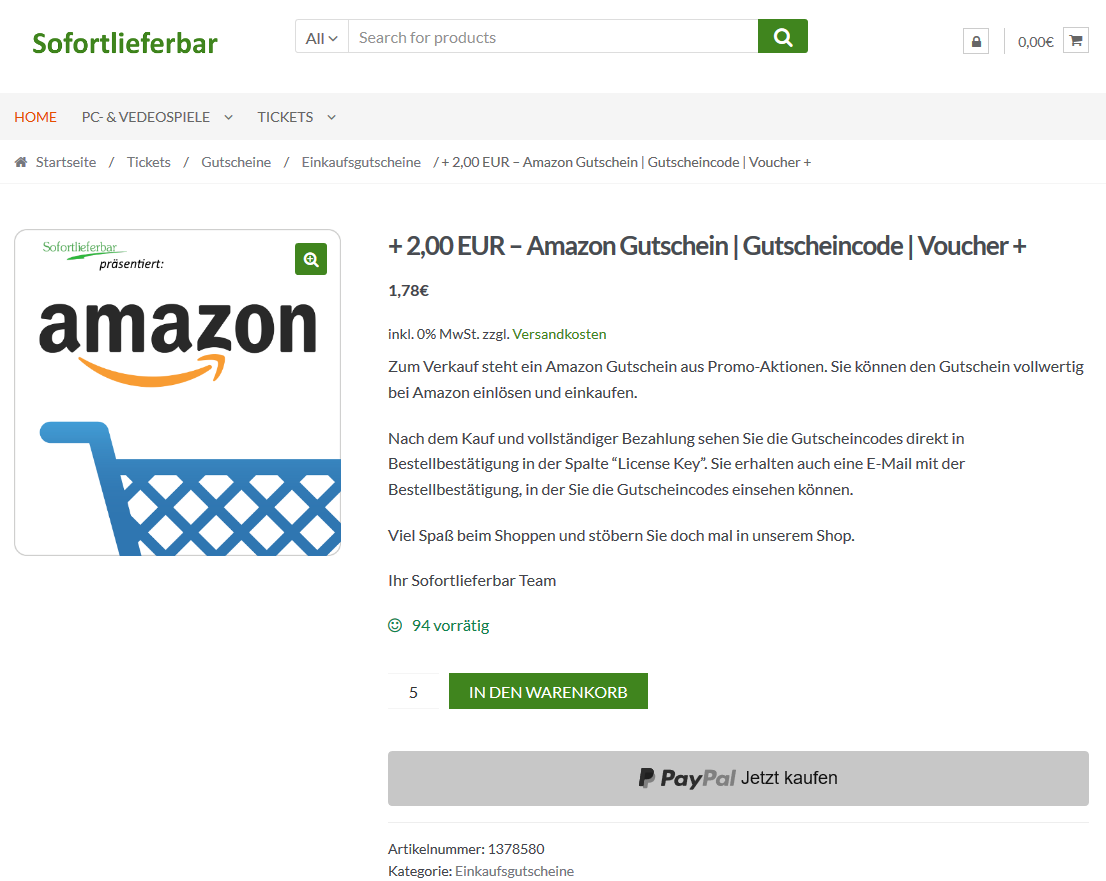Open Tickets in the breadcrumb
The width and height of the screenshot is (1106, 881).
(148, 162)
